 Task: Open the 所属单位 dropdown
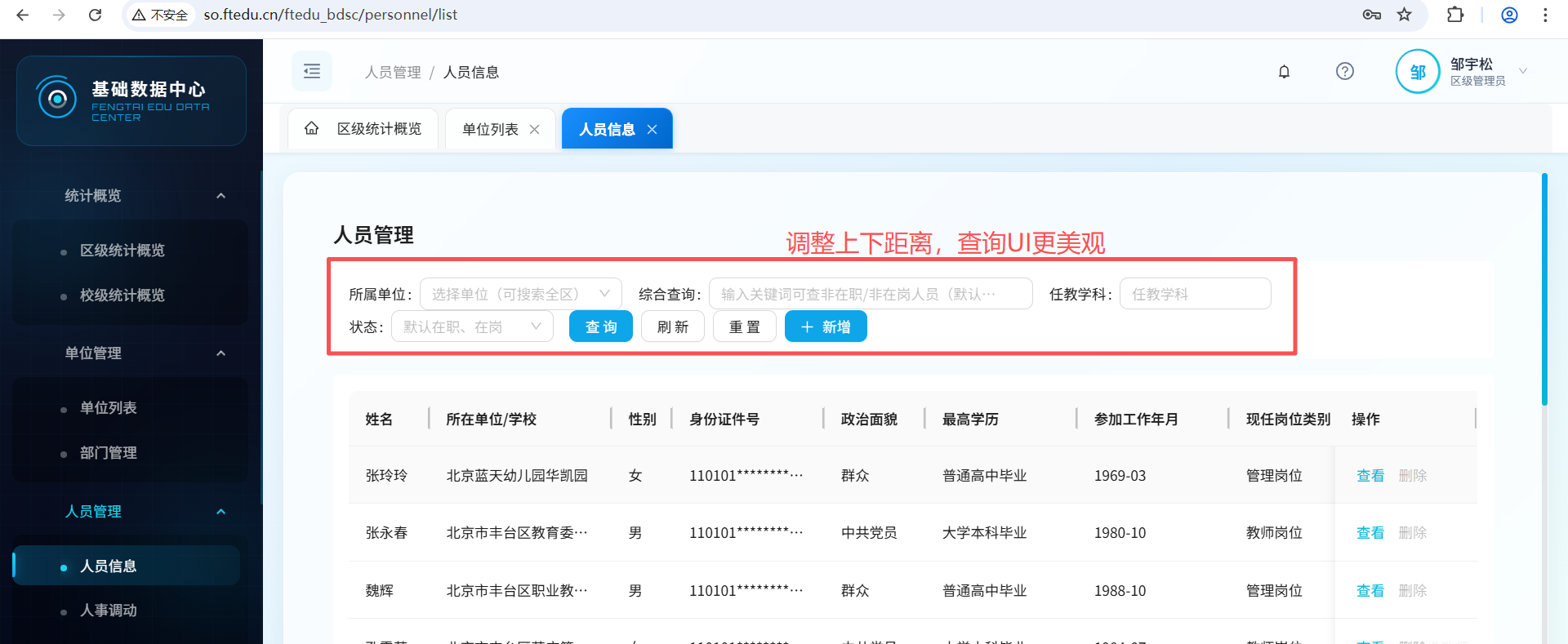coord(520,294)
